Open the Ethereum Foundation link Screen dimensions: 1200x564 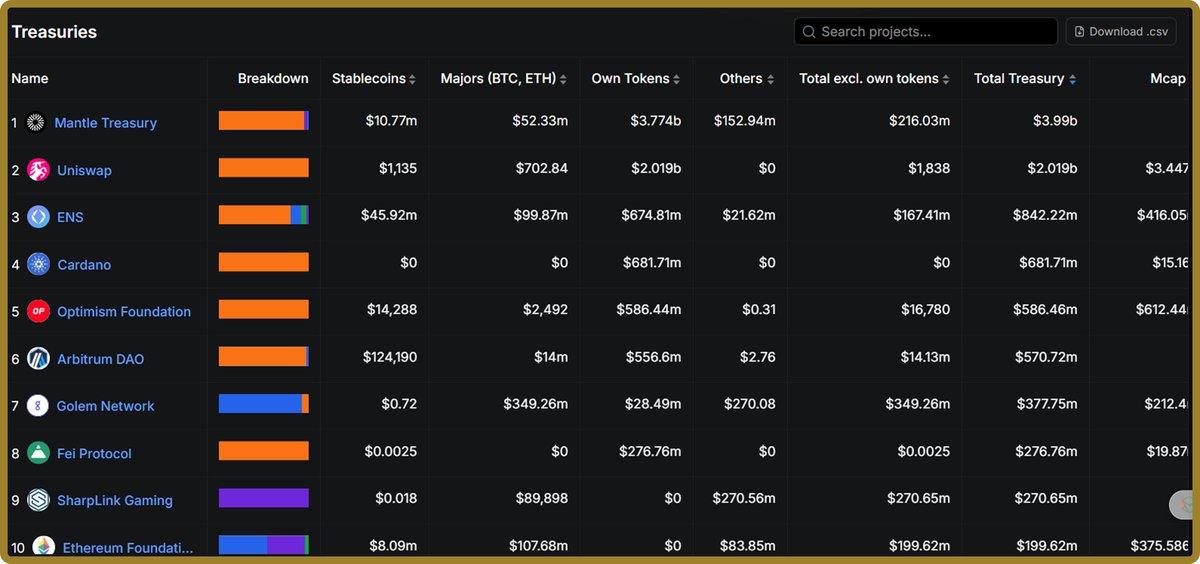pos(128,547)
